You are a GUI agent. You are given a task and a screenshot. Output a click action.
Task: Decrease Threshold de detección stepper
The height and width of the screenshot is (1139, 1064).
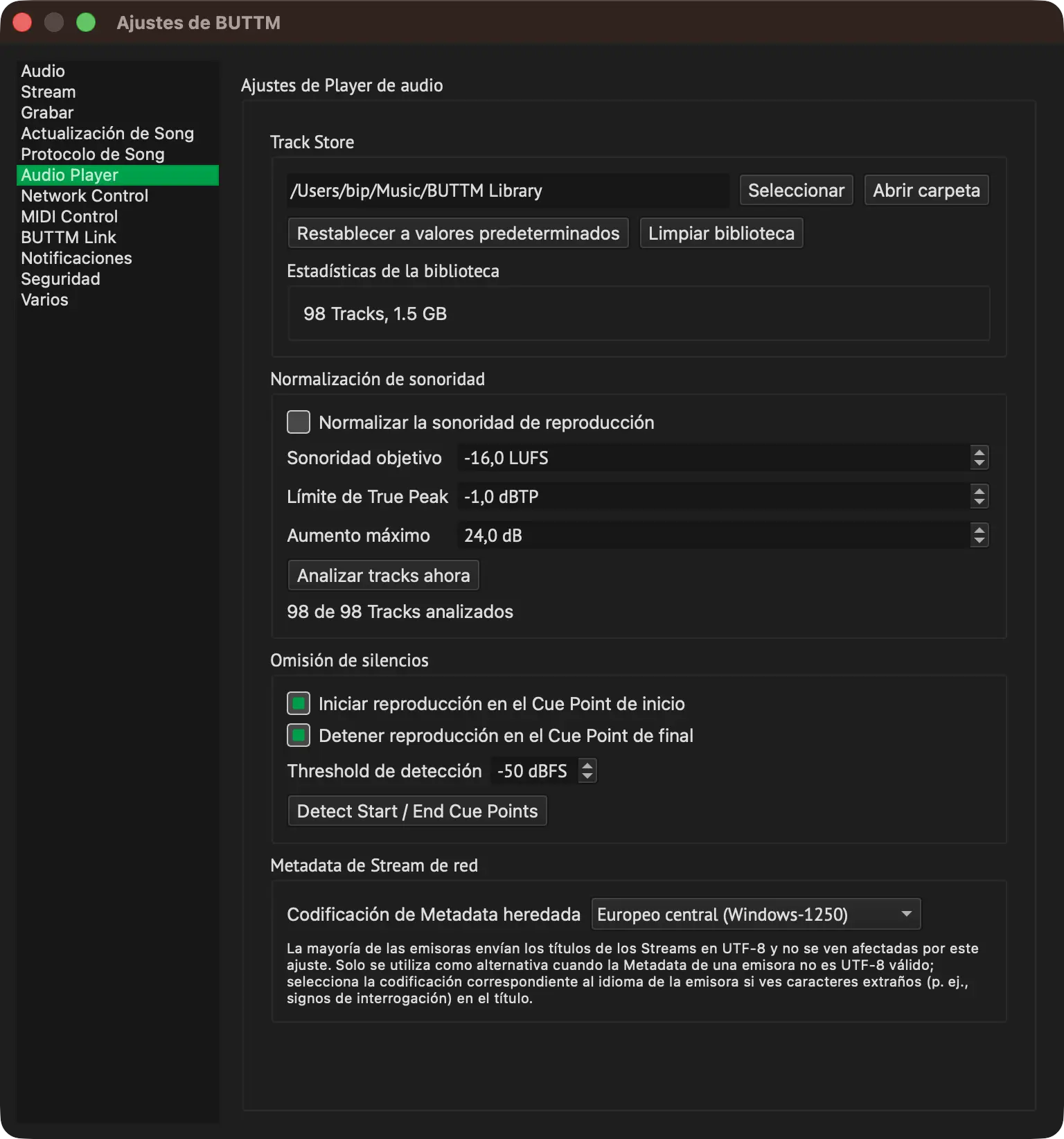pyautogui.click(x=587, y=777)
